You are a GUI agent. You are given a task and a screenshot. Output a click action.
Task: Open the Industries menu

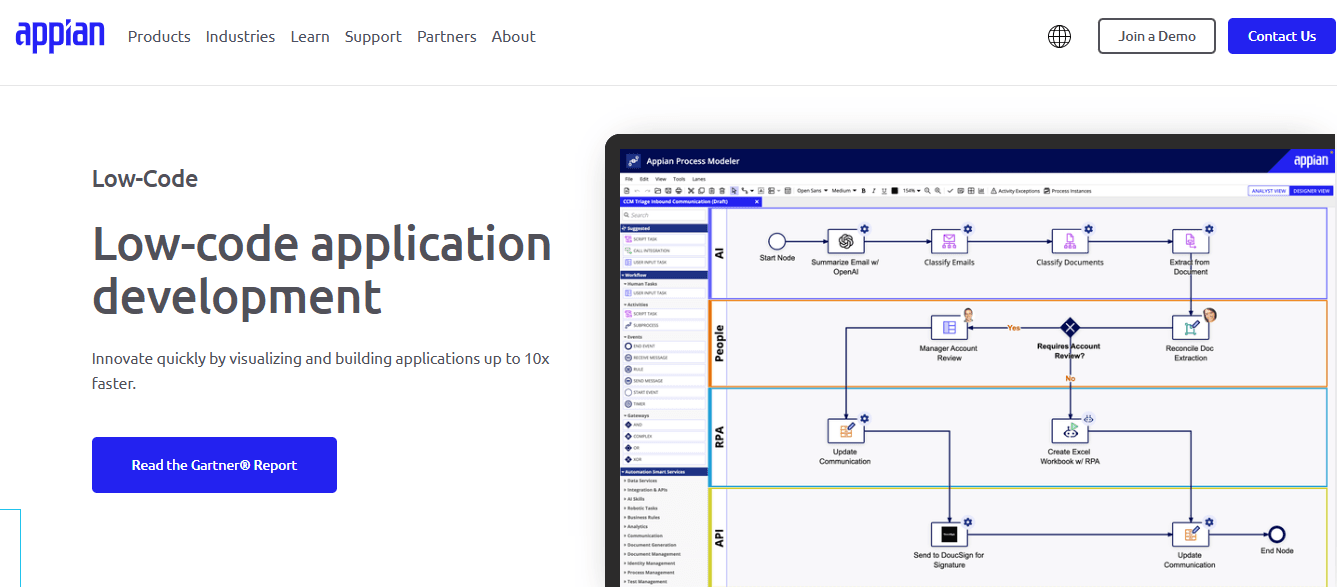click(x=240, y=36)
